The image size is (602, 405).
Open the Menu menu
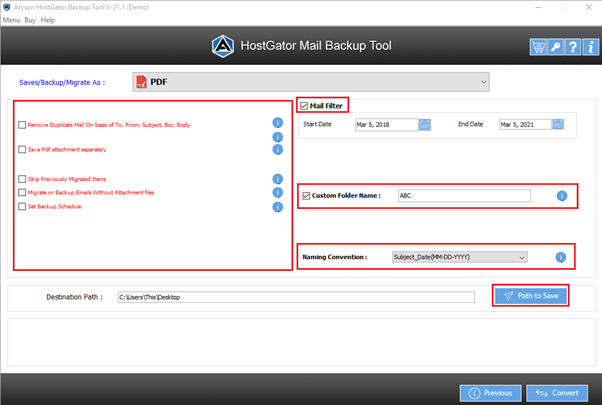tap(11, 20)
